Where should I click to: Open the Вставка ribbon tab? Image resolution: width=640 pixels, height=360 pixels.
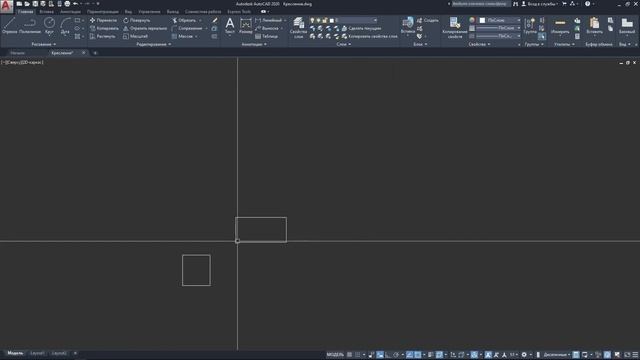coord(46,11)
